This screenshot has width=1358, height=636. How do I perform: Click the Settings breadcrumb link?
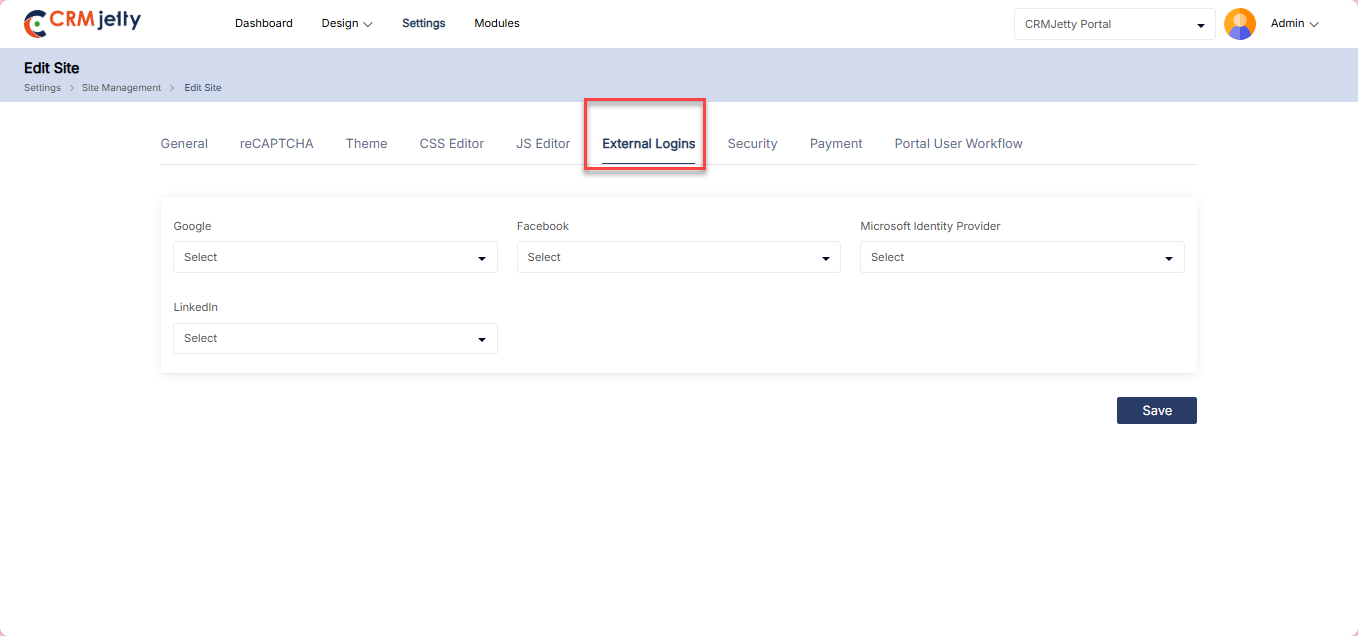pyautogui.click(x=42, y=88)
